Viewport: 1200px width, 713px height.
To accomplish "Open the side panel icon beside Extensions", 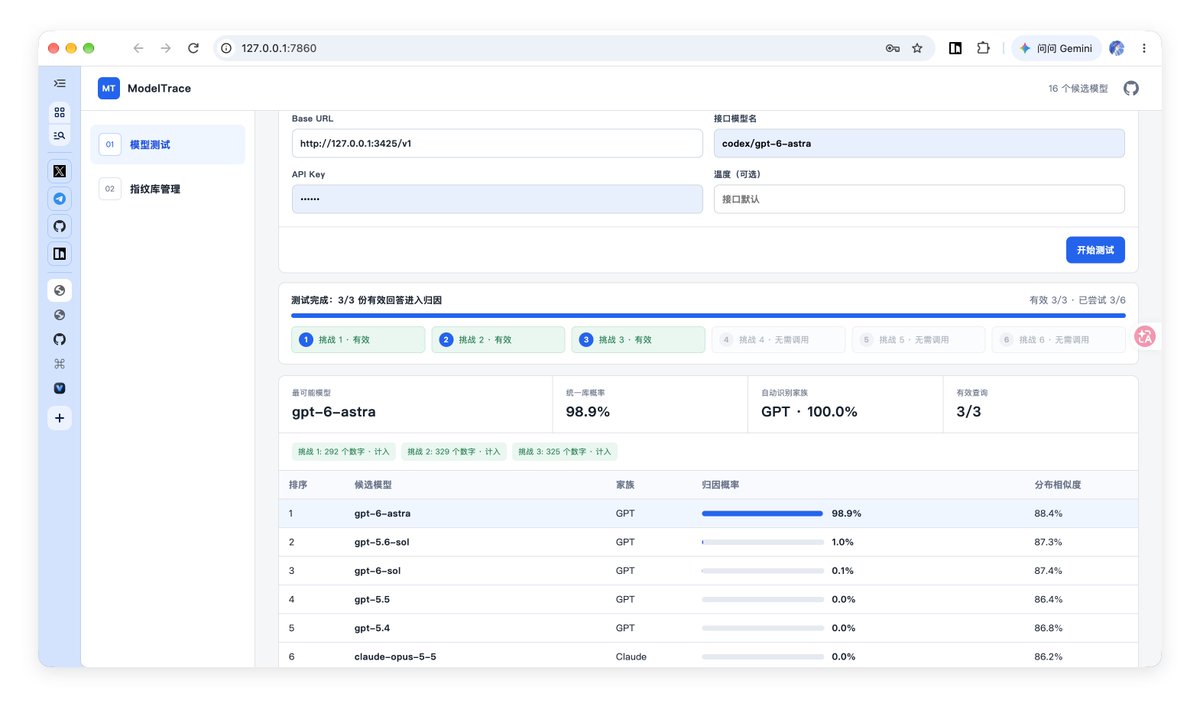I will [955, 48].
